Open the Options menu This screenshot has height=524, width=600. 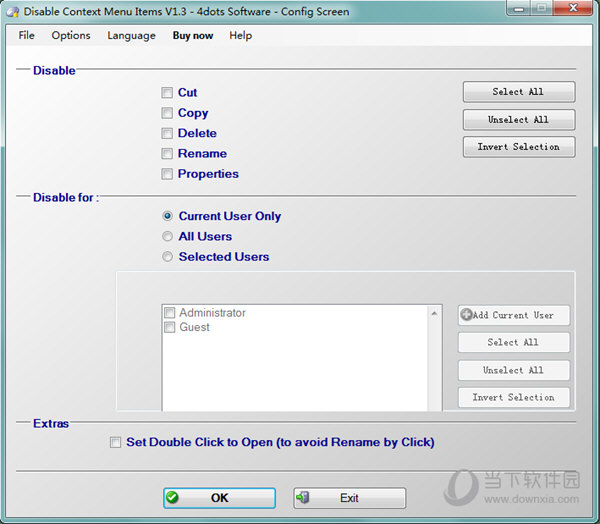tap(71, 35)
